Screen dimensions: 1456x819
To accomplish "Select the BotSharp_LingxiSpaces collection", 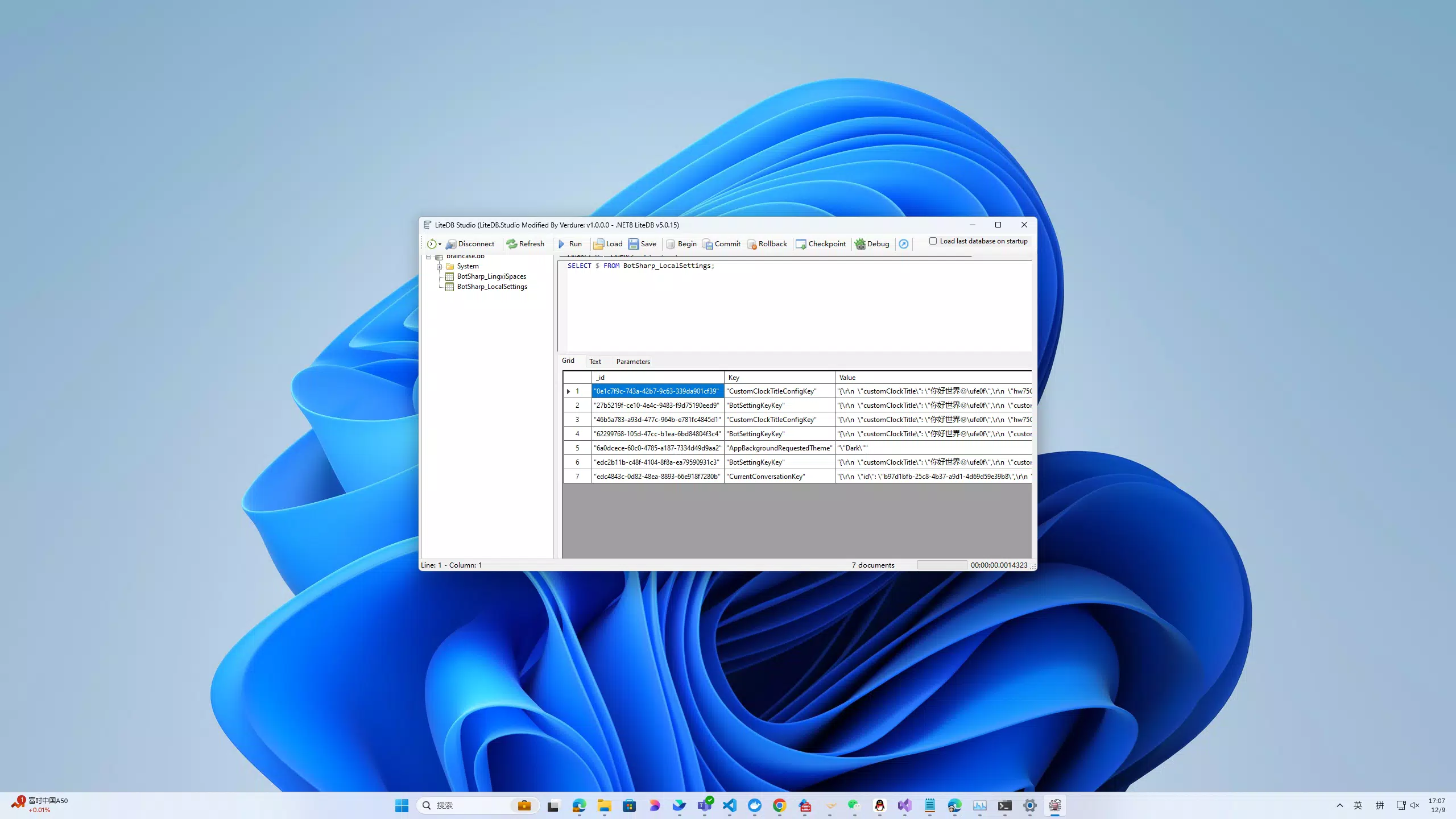I will pyautogui.click(x=491, y=276).
